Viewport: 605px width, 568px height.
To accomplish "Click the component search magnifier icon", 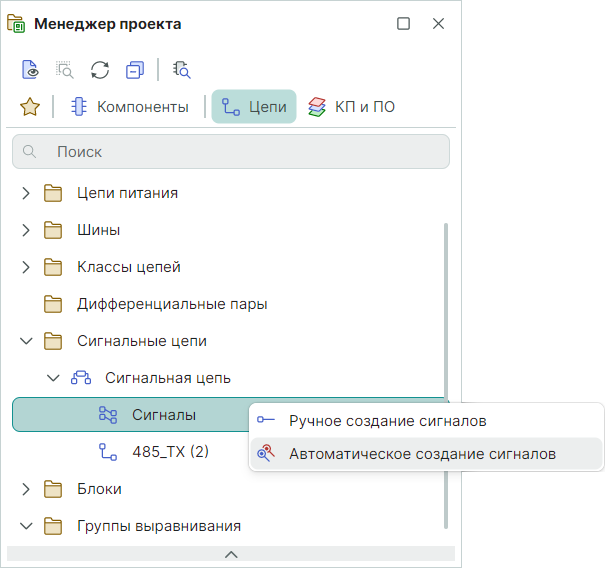I will (x=181, y=70).
